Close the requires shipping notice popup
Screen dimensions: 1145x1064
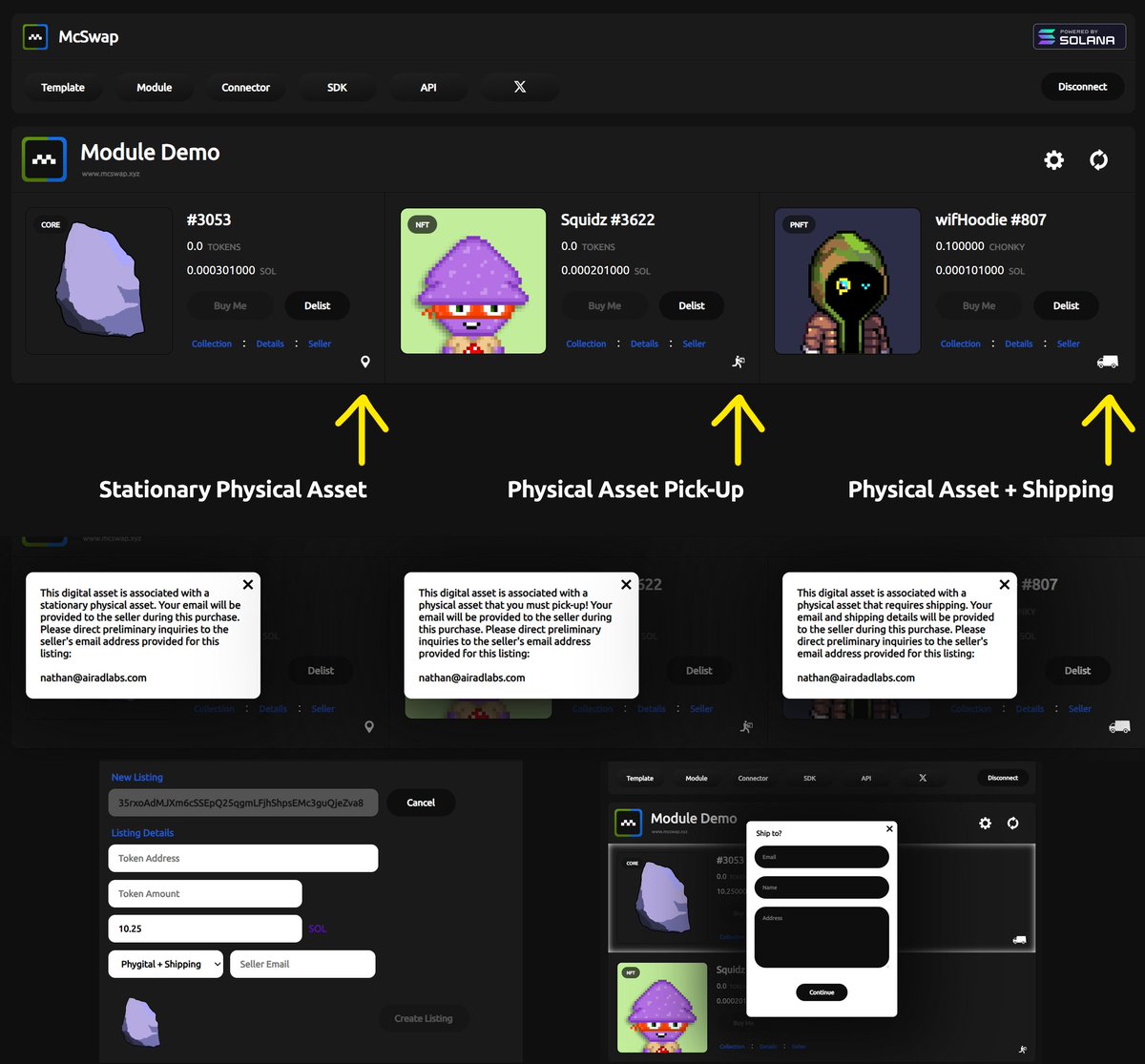(x=1004, y=584)
